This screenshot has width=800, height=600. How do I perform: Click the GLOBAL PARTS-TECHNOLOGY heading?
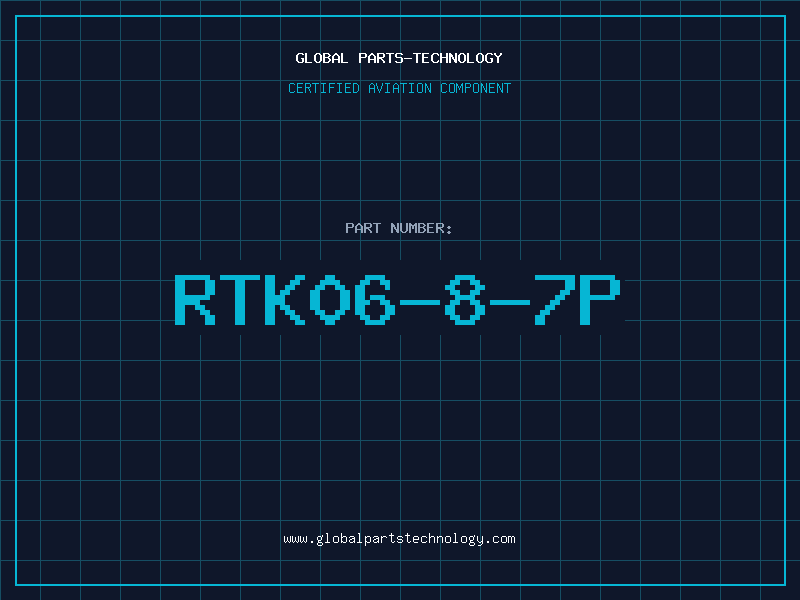tap(399, 58)
